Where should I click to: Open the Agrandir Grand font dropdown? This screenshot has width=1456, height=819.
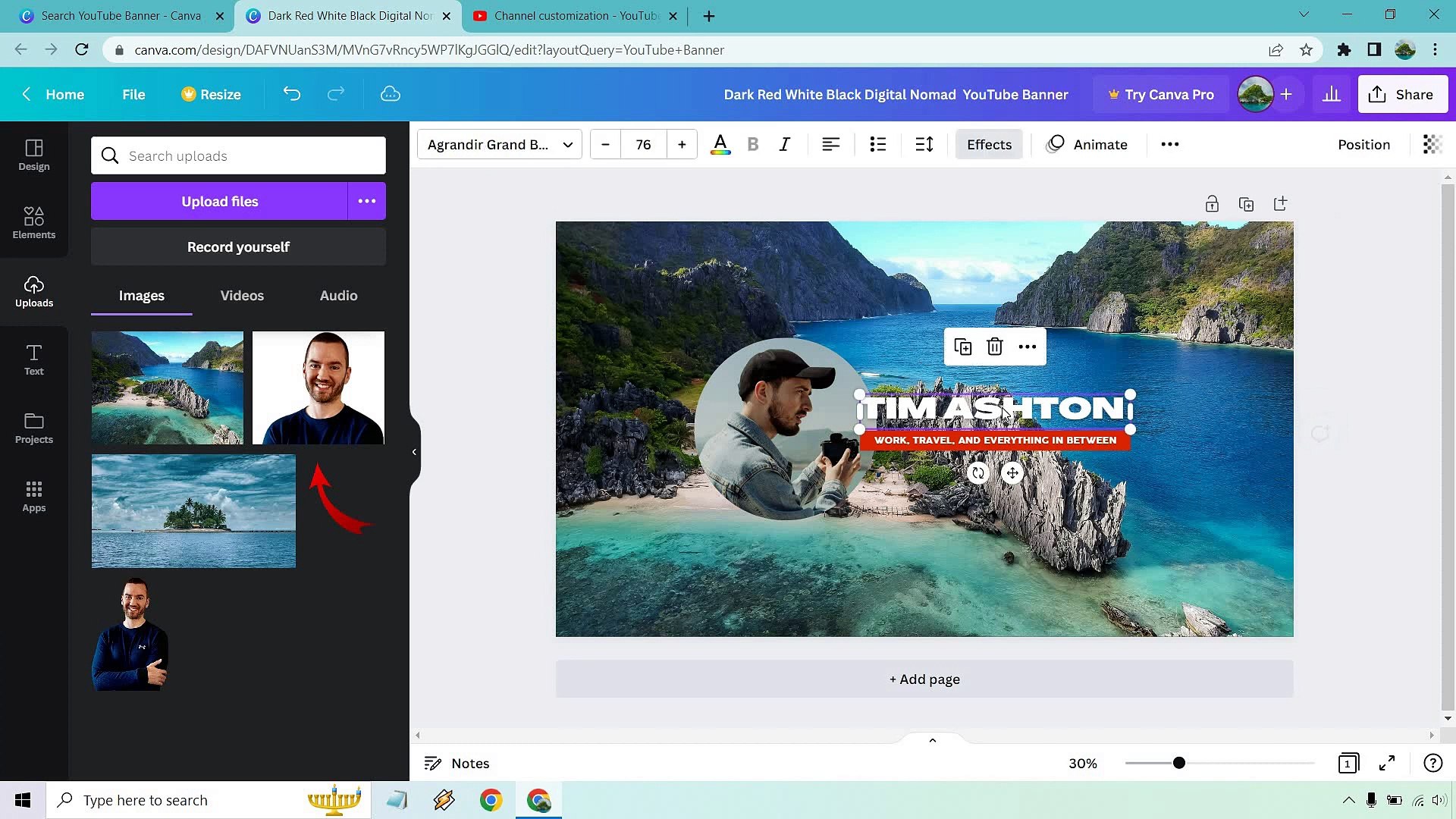point(498,144)
